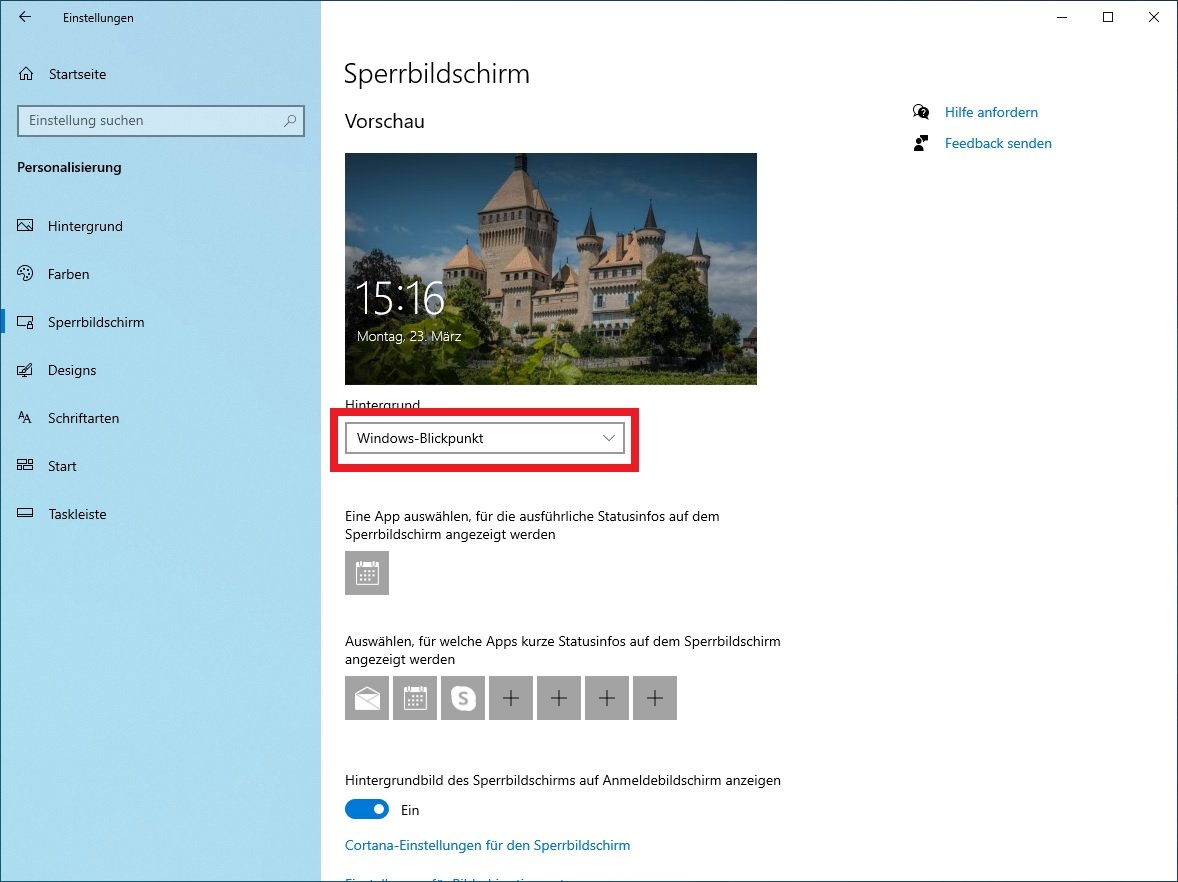Click the Personalisierung heading text
Image resolution: width=1178 pixels, height=882 pixels.
(x=69, y=167)
